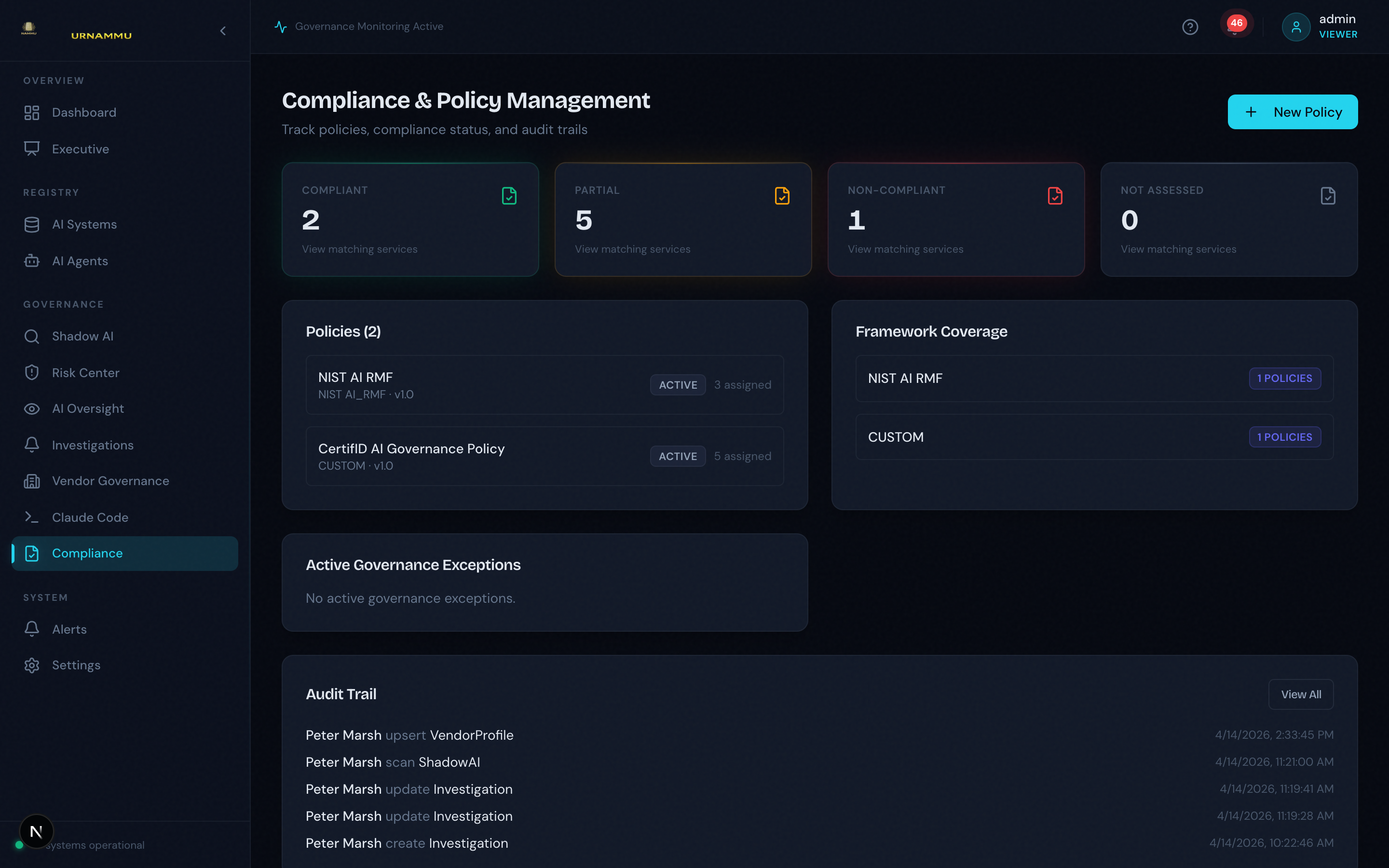Open View matching services under Non-Compliant
1389x868 pixels.
point(905,248)
